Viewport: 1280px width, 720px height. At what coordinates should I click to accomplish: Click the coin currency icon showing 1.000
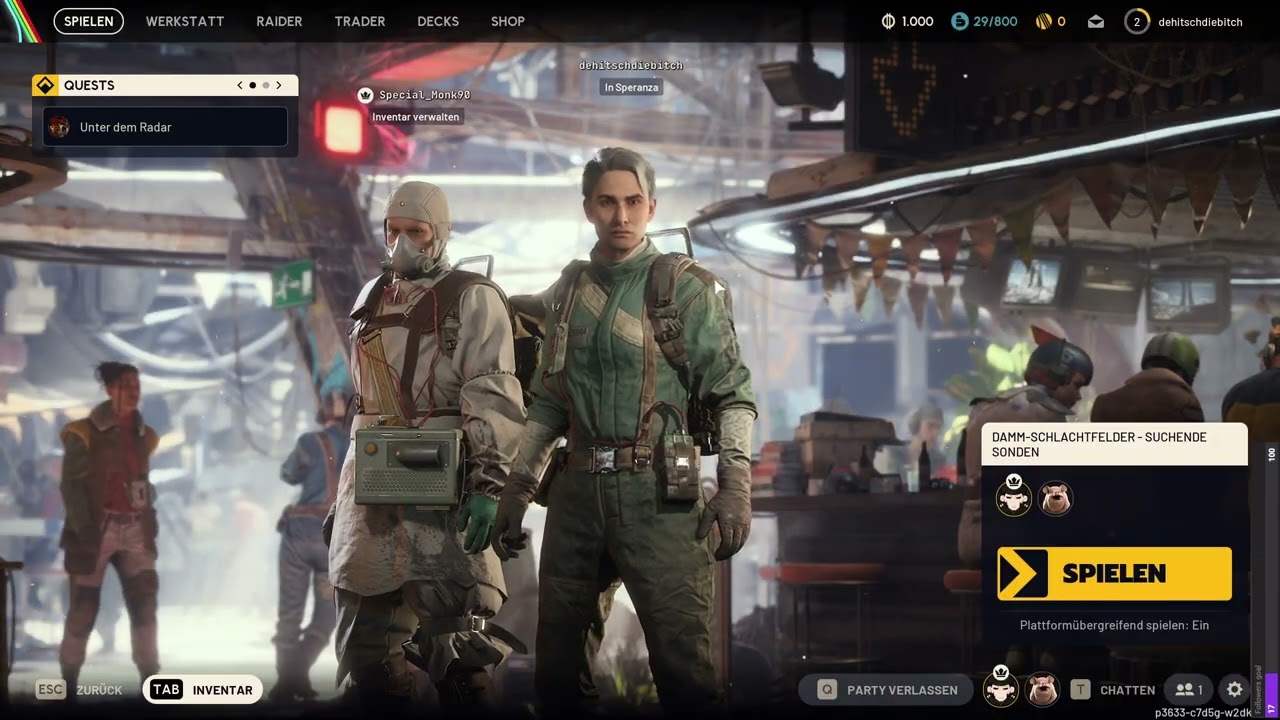888,21
